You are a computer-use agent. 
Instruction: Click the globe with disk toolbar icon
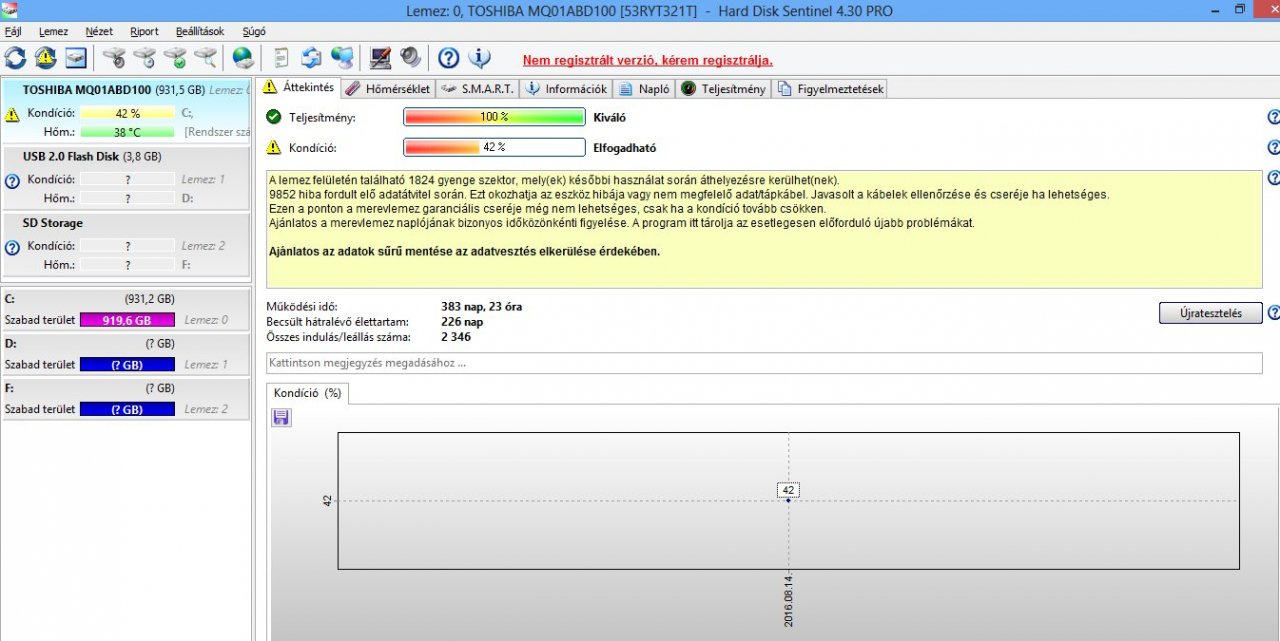pyautogui.click(x=243, y=58)
